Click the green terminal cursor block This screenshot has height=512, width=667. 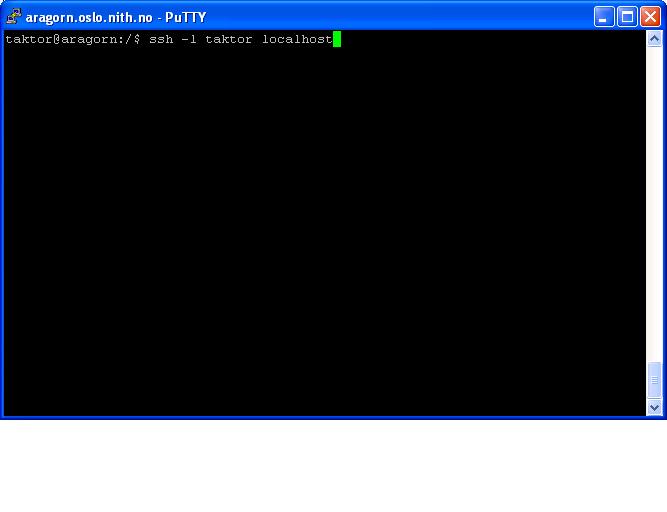tap(337, 39)
